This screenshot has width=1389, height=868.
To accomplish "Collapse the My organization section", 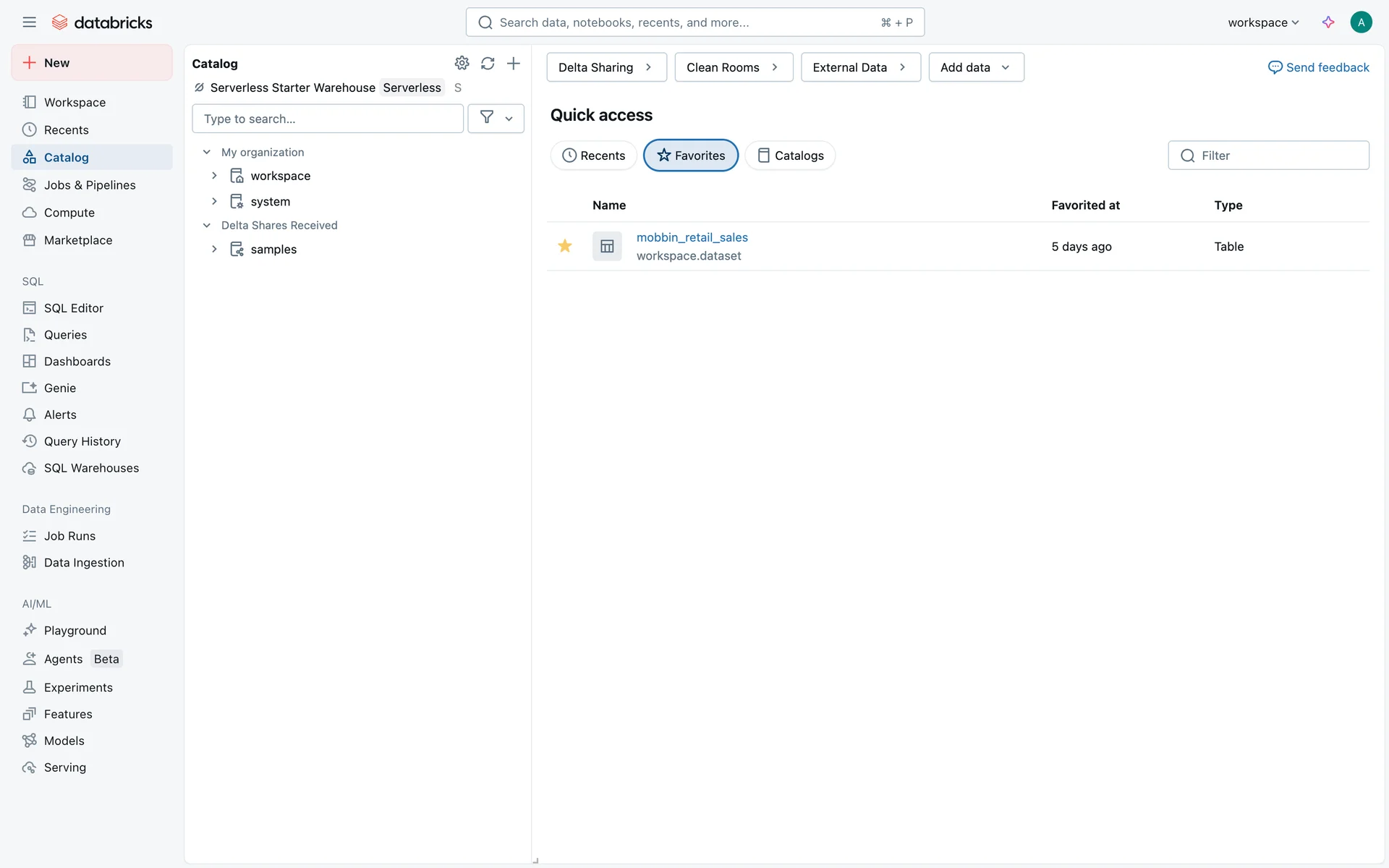I will click(x=207, y=152).
